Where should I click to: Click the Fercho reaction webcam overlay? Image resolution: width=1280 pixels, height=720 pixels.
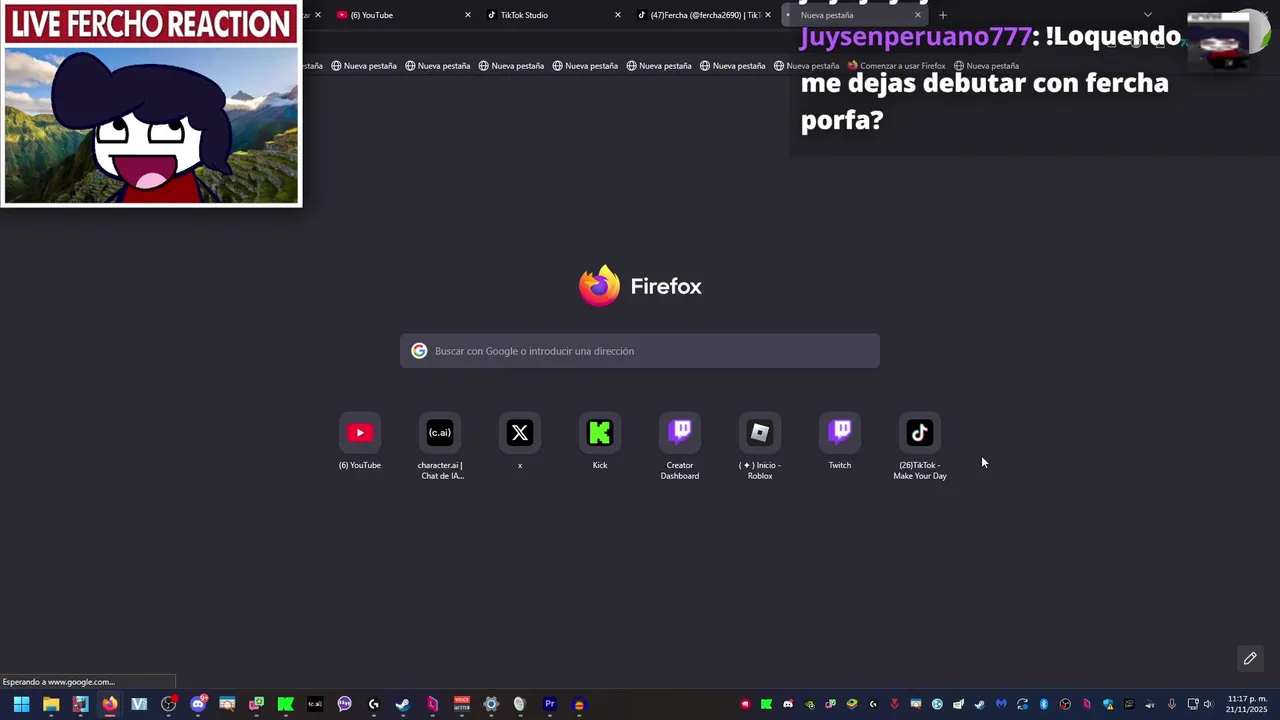pos(151,104)
